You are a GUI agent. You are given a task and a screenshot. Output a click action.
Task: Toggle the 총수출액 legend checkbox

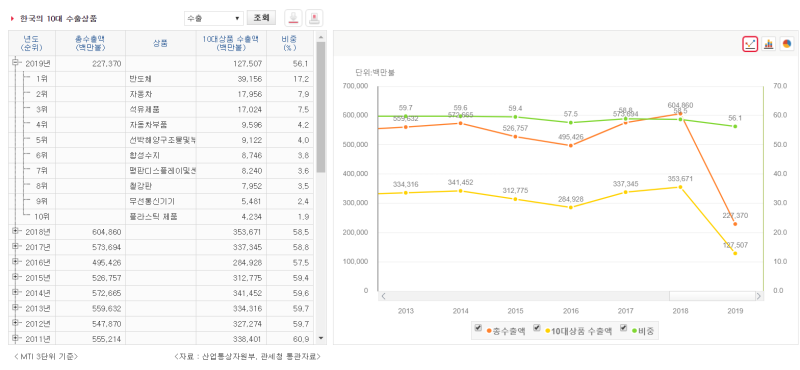478,329
